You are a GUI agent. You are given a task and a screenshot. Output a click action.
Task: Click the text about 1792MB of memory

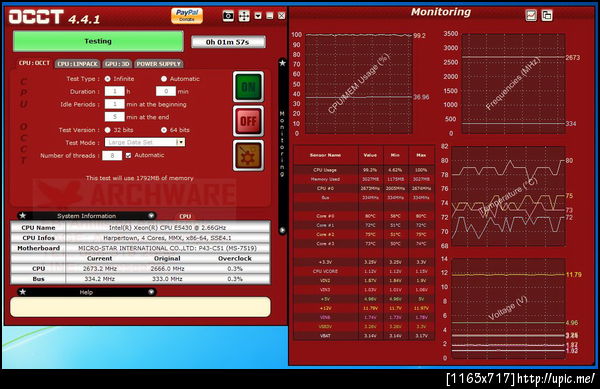(x=140, y=178)
